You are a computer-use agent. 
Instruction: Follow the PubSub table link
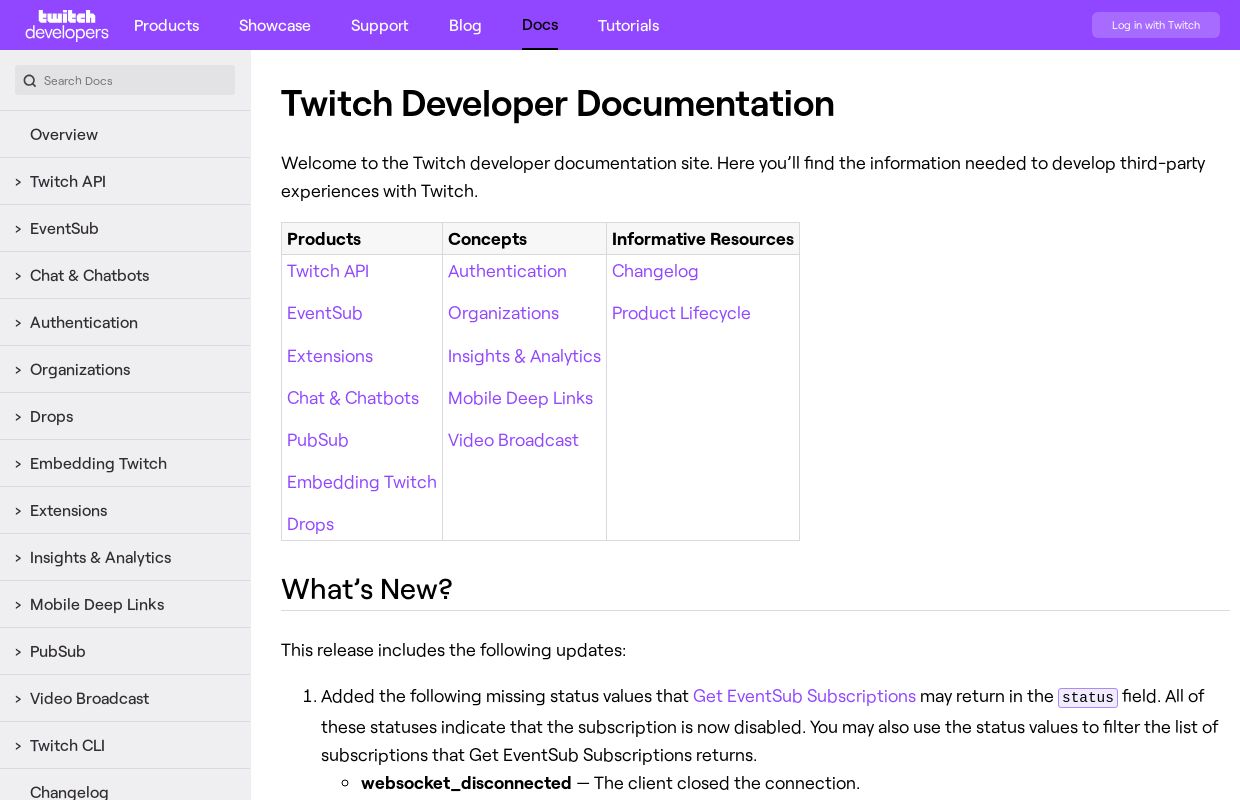(318, 440)
